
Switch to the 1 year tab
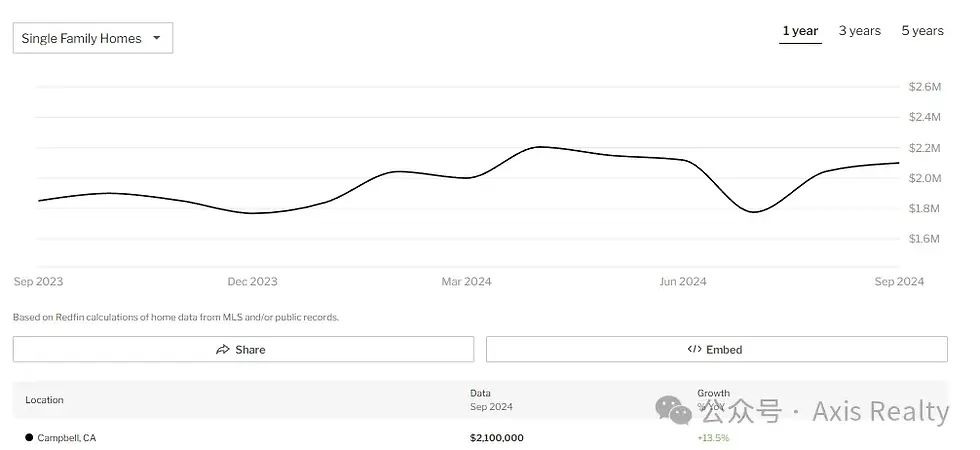click(x=800, y=31)
